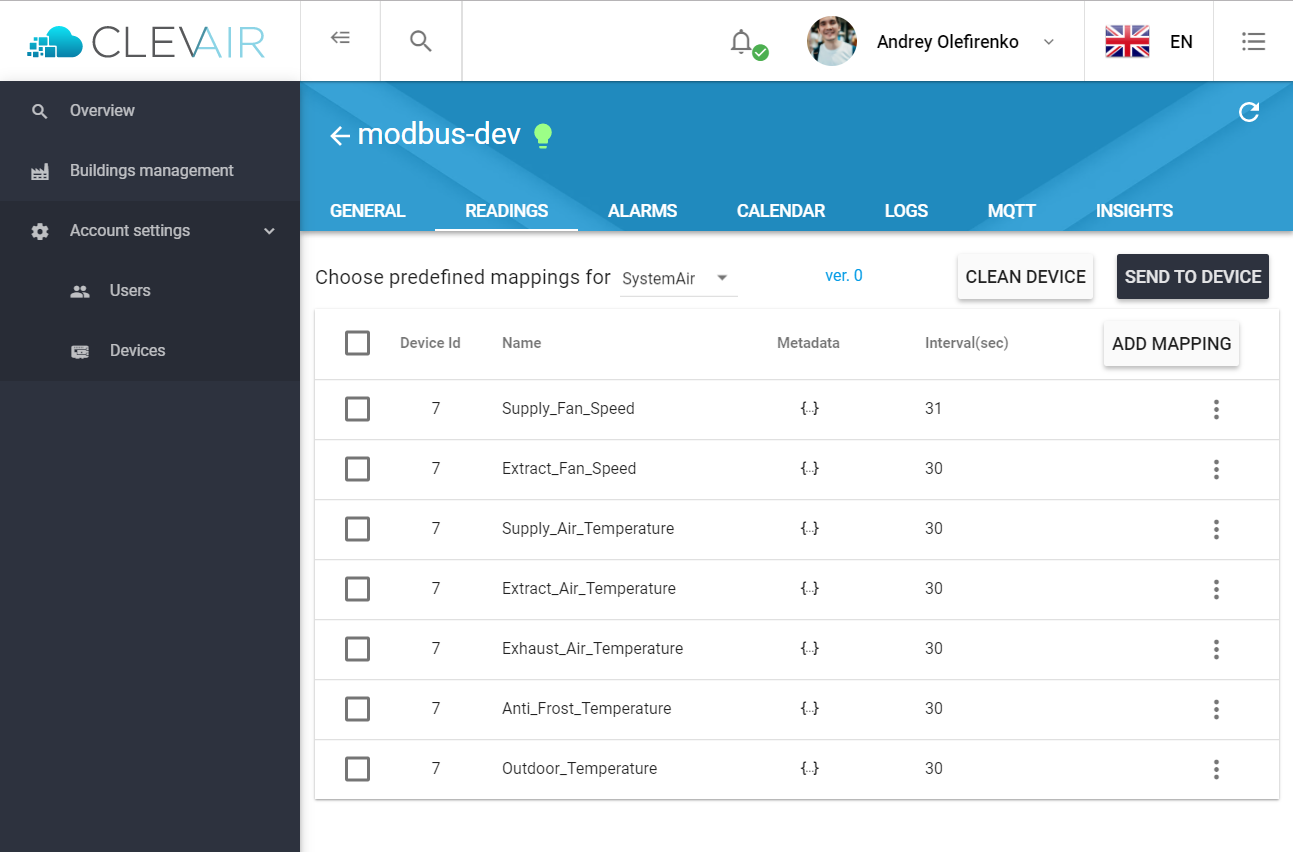Open the list menu icon at top right

1253,41
